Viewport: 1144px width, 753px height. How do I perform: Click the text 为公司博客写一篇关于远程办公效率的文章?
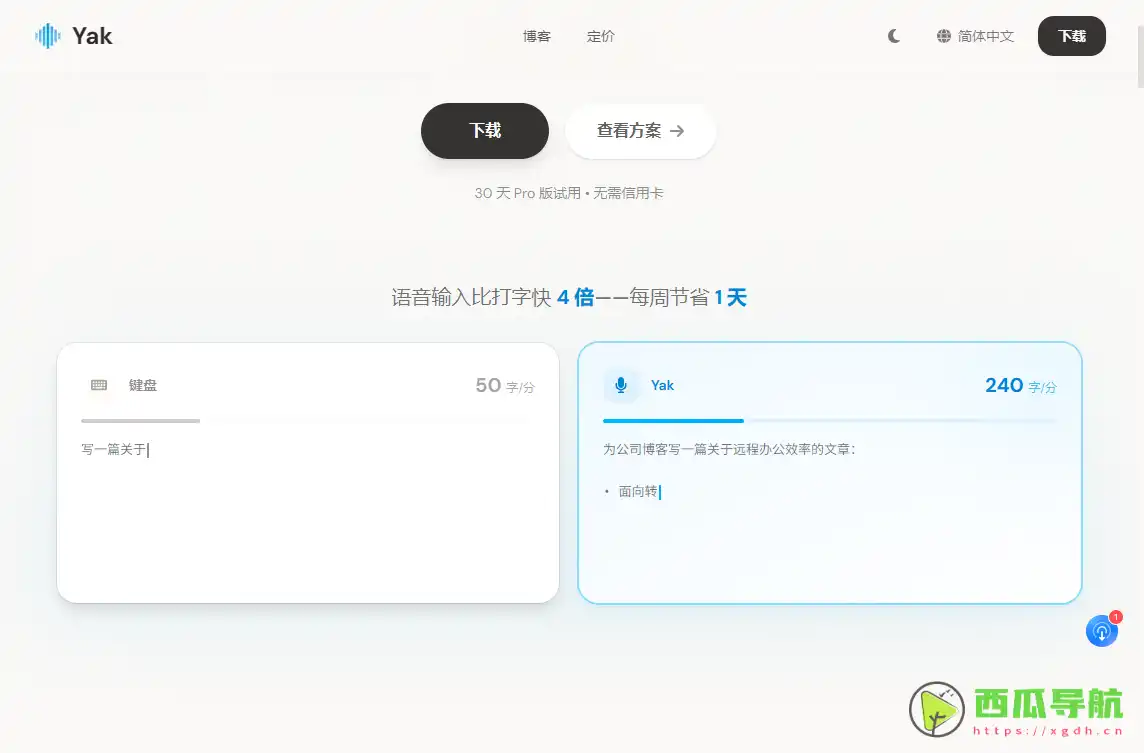click(729, 449)
